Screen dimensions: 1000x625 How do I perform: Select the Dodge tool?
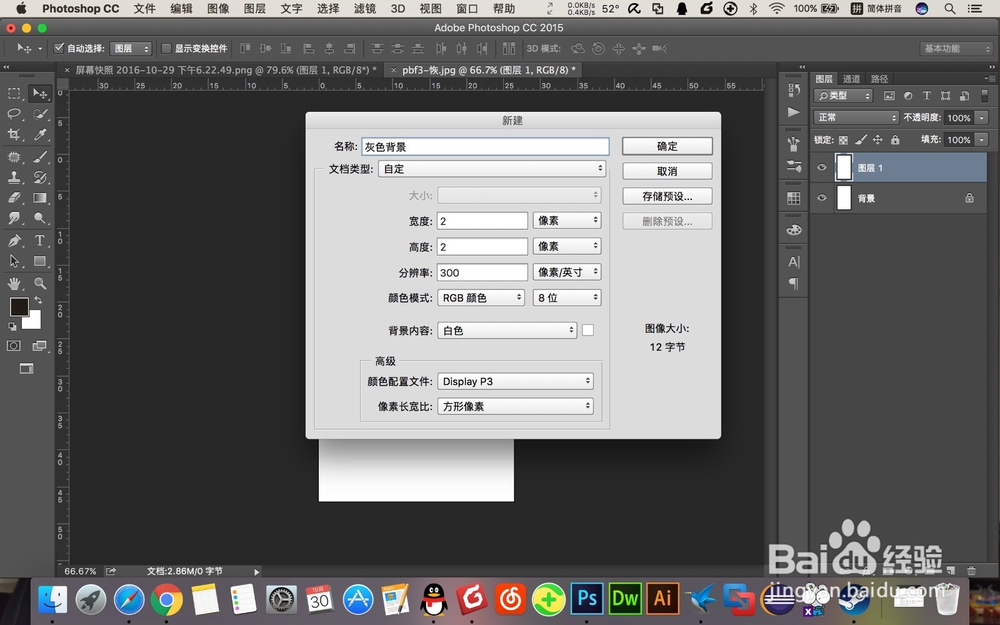point(40,218)
